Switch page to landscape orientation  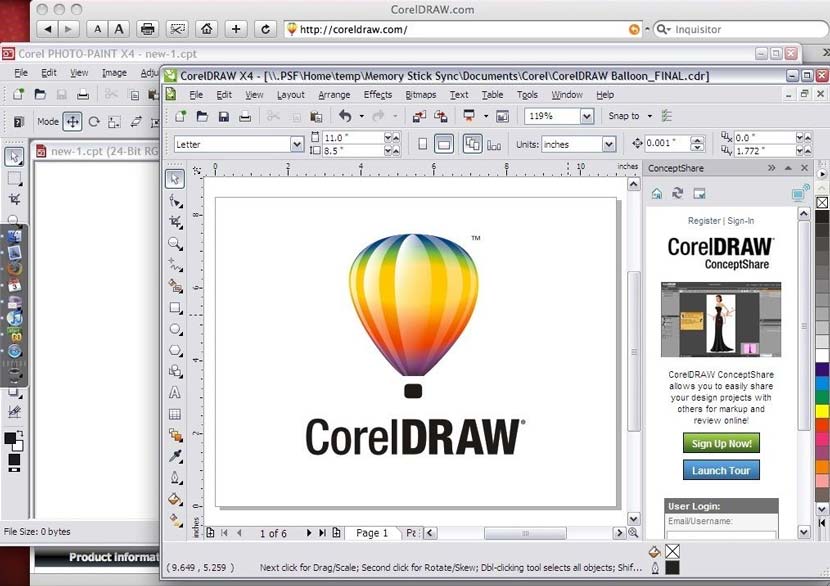point(443,144)
